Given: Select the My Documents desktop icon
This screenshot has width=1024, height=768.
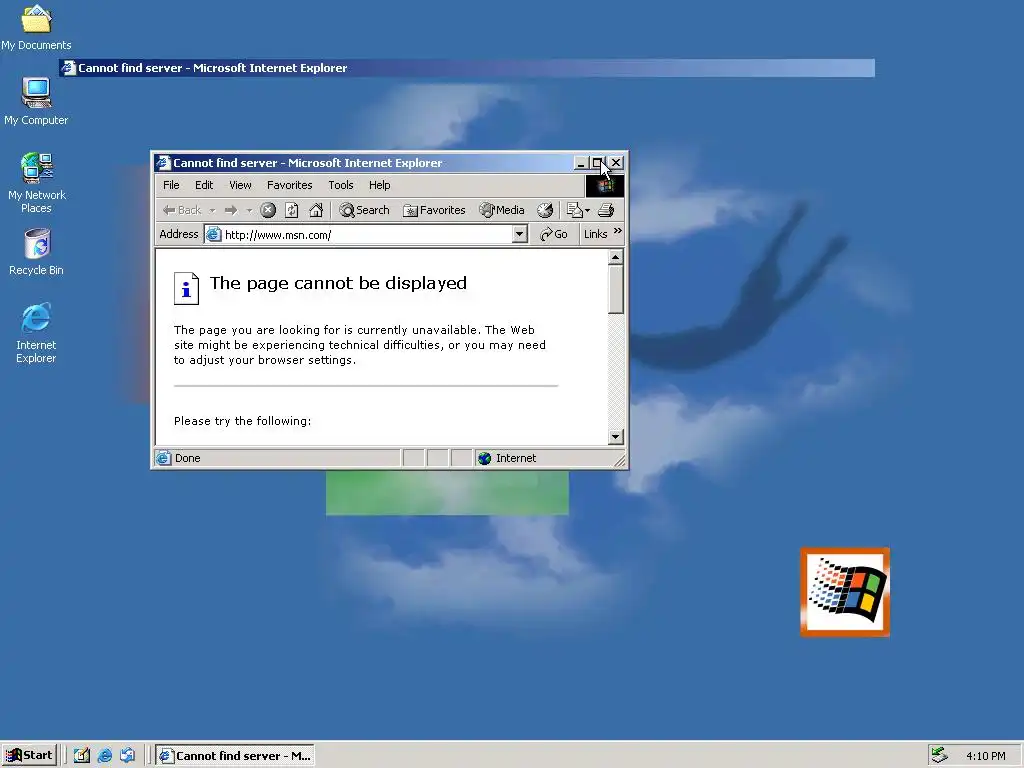Looking at the screenshot, I should coord(36,27).
